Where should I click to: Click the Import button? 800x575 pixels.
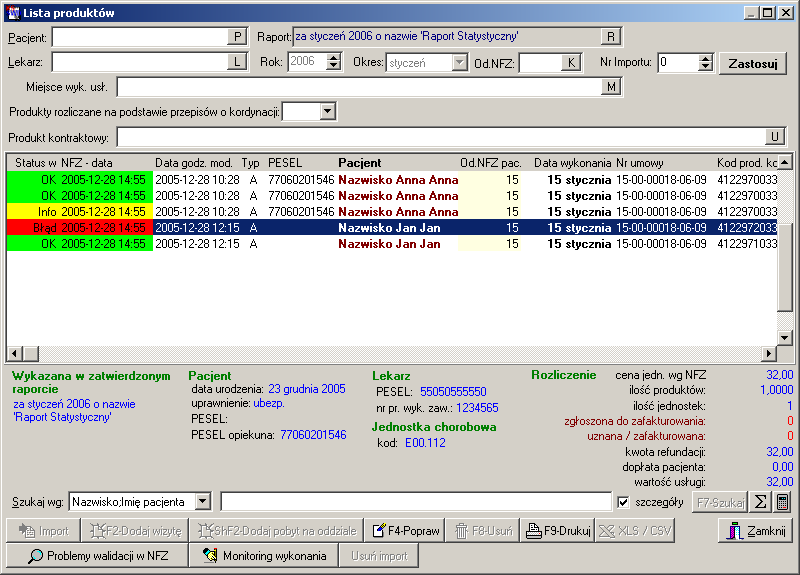point(44,531)
